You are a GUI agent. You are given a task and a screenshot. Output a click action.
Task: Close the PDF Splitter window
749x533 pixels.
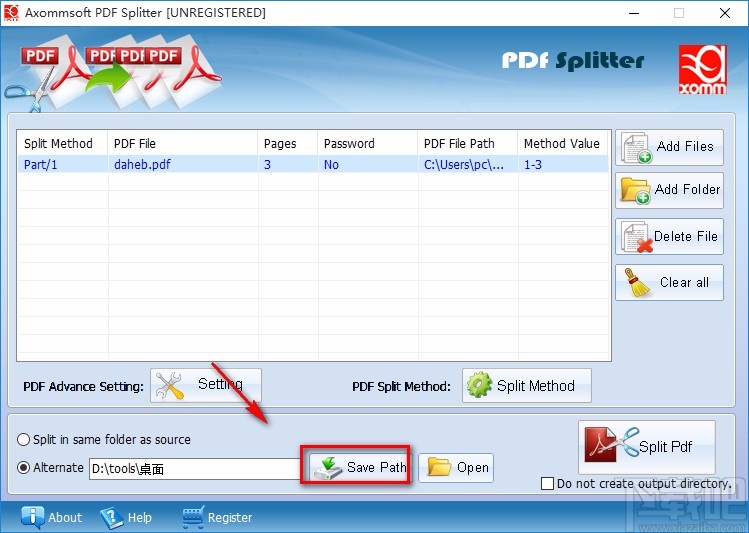click(725, 13)
